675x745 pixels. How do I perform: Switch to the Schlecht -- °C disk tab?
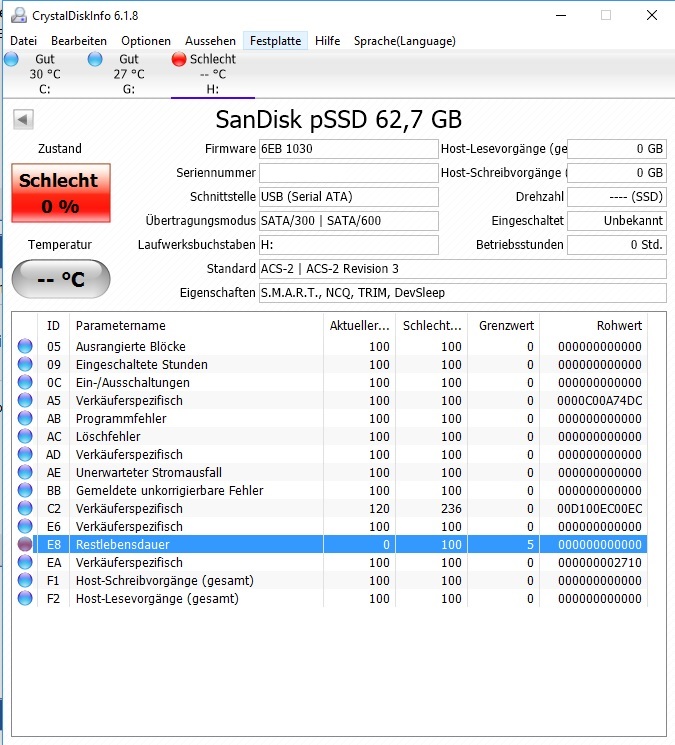(x=212, y=74)
